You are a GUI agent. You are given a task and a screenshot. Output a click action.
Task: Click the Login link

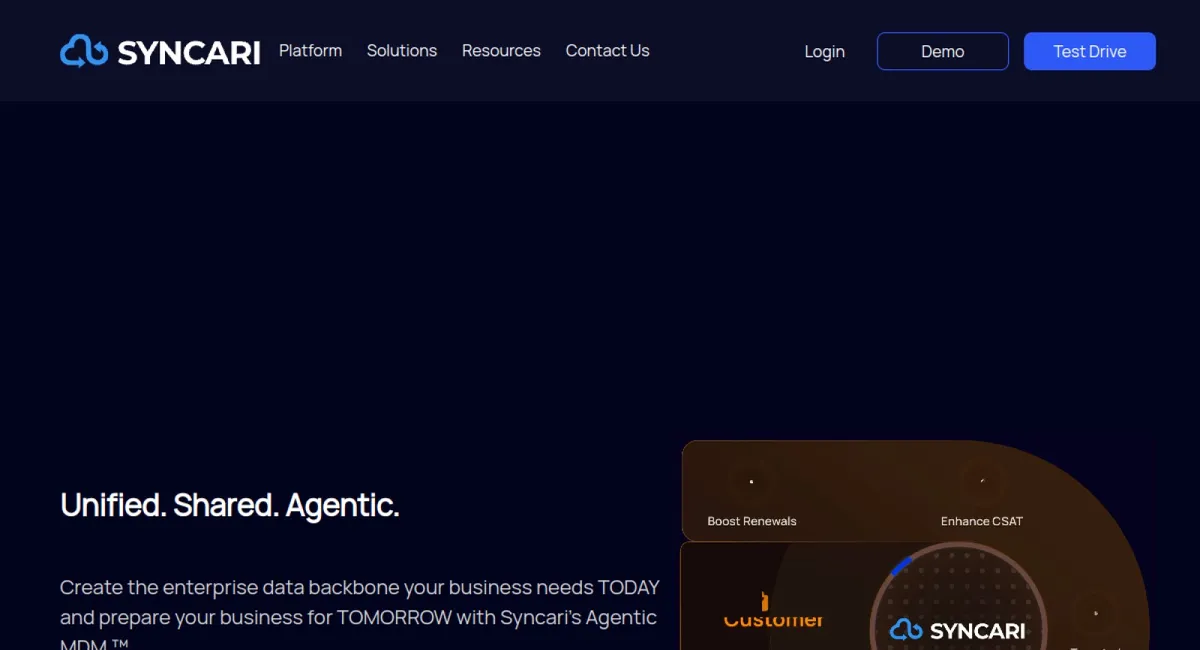pyautogui.click(x=825, y=51)
